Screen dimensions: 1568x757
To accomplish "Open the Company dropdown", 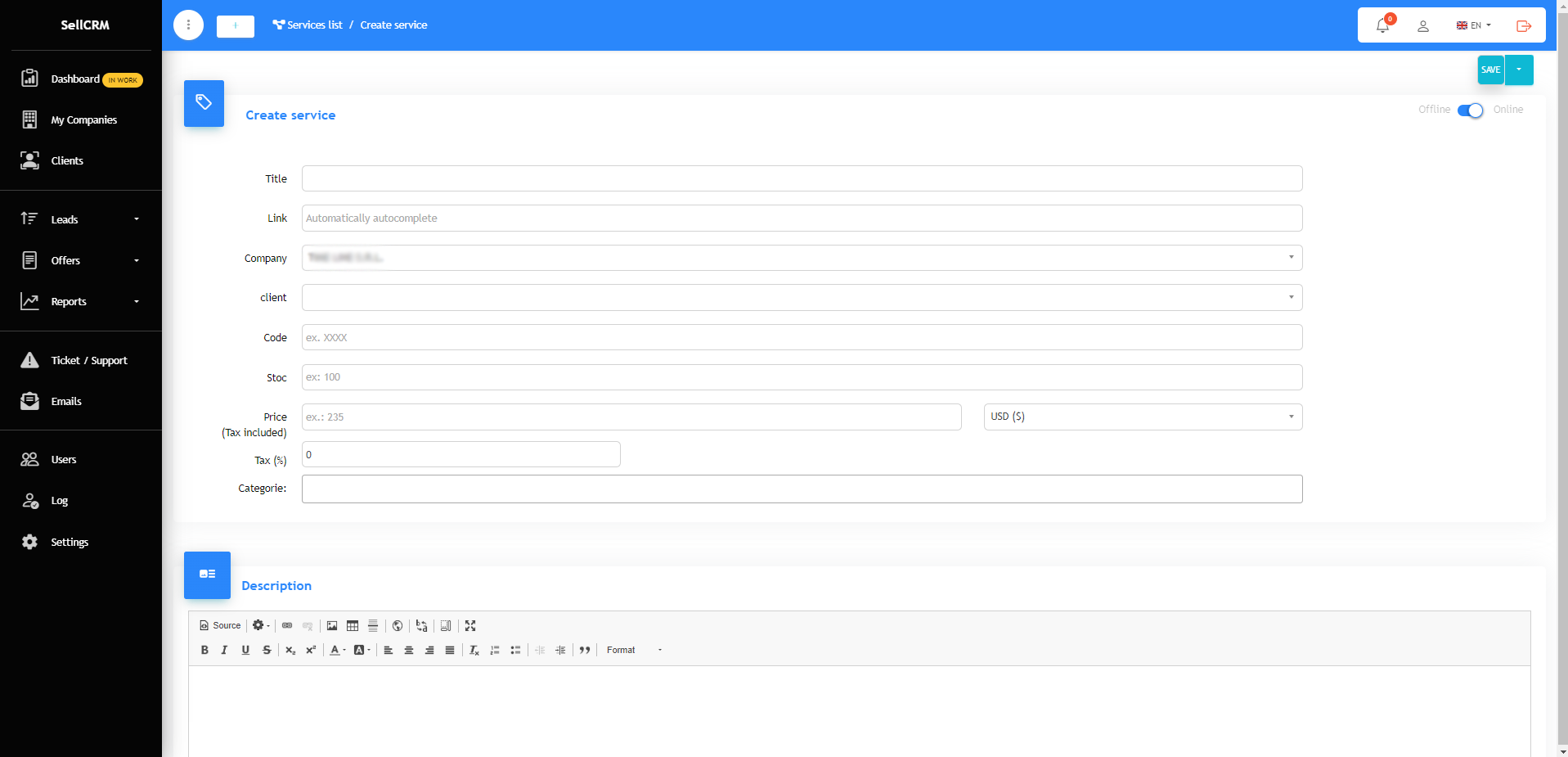I will pos(801,258).
